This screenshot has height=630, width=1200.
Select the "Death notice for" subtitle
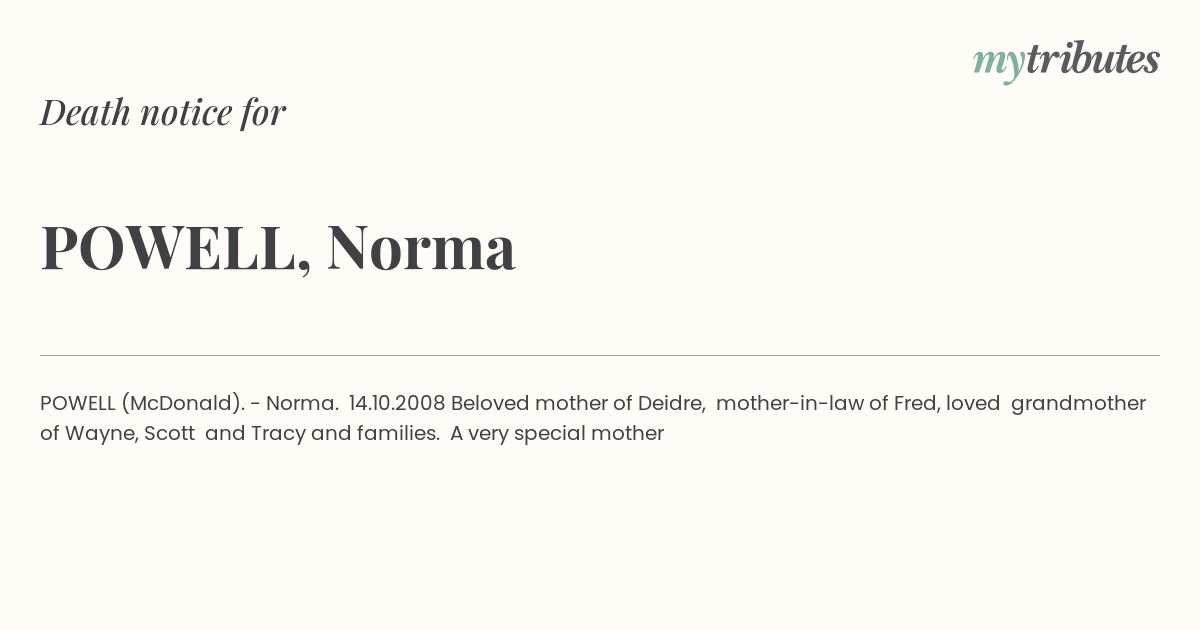coord(163,112)
